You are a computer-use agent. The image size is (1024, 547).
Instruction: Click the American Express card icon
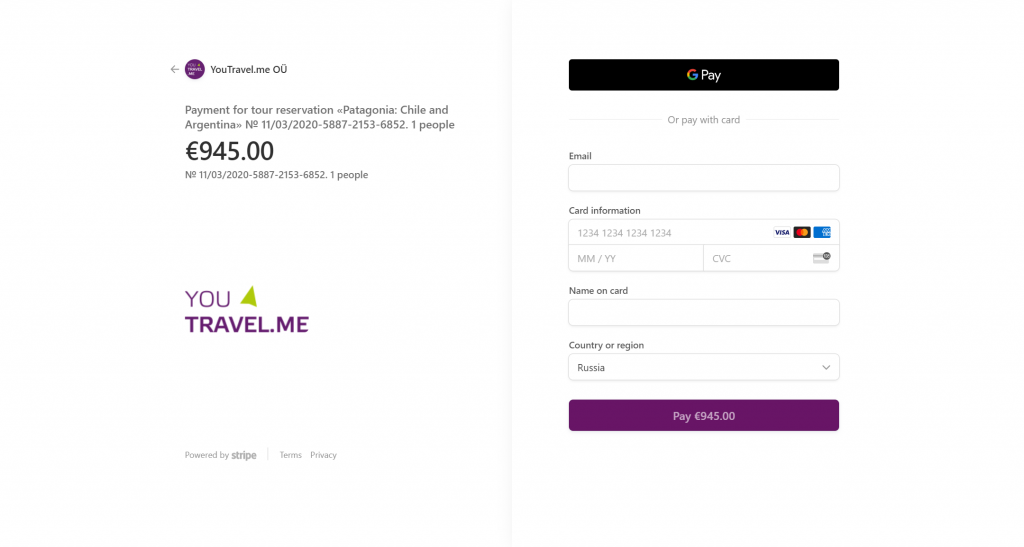[822, 232]
